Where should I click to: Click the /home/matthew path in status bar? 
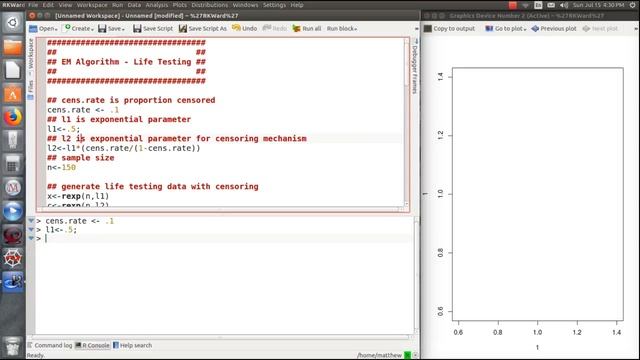379,356
